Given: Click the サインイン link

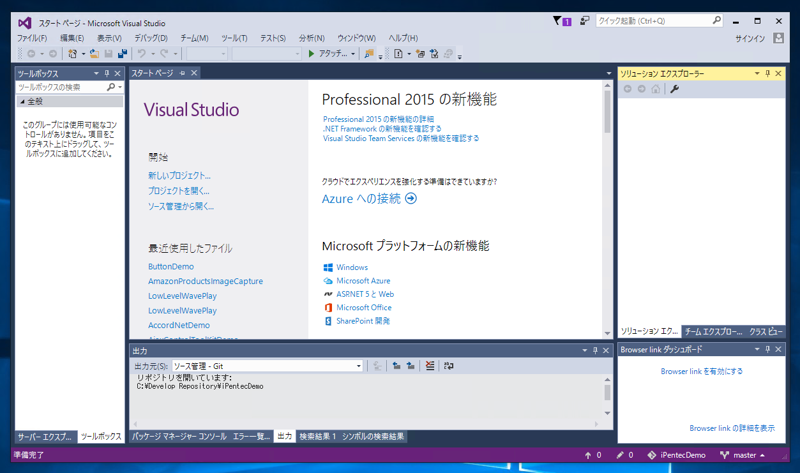Looking at the screenshot, I should [750, 38].
